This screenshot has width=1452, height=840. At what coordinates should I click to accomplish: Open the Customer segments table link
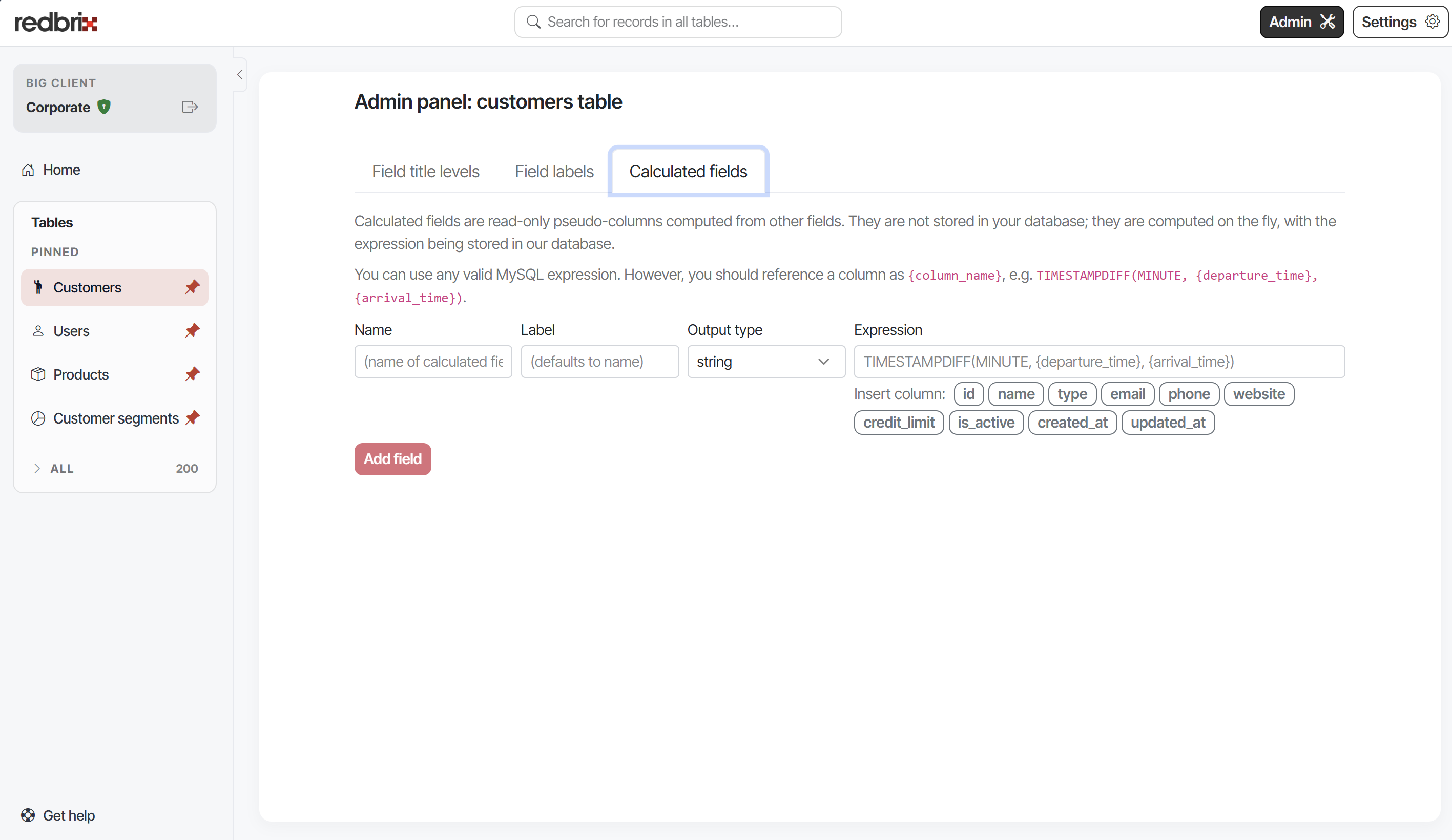coord(116,418)
